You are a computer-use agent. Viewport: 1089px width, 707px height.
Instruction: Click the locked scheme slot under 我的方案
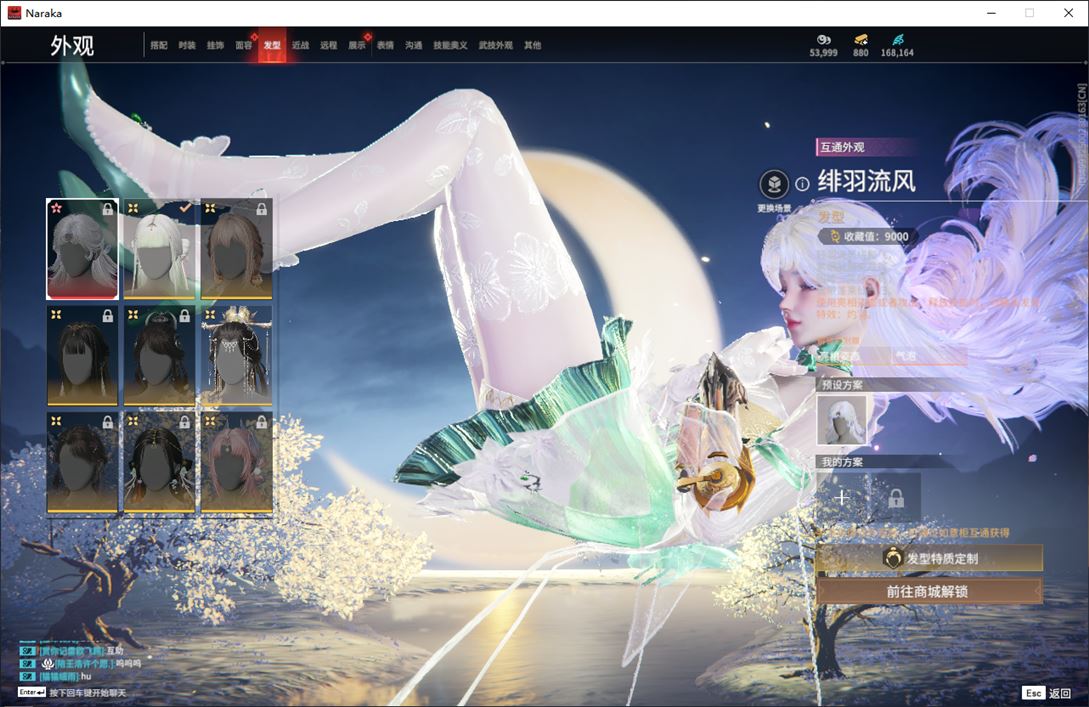click(x=896, y=497)
